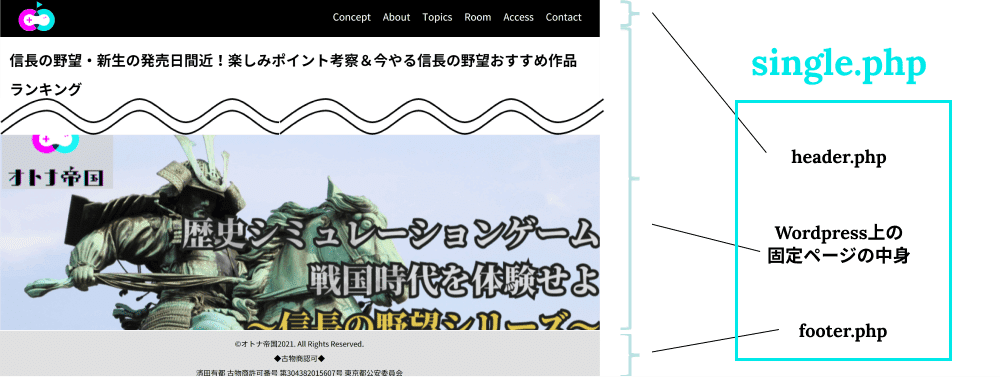Click the 歴史シミュレーションゲーム headline text
This screenshot has height=377, width=1000.
(390, 235)
